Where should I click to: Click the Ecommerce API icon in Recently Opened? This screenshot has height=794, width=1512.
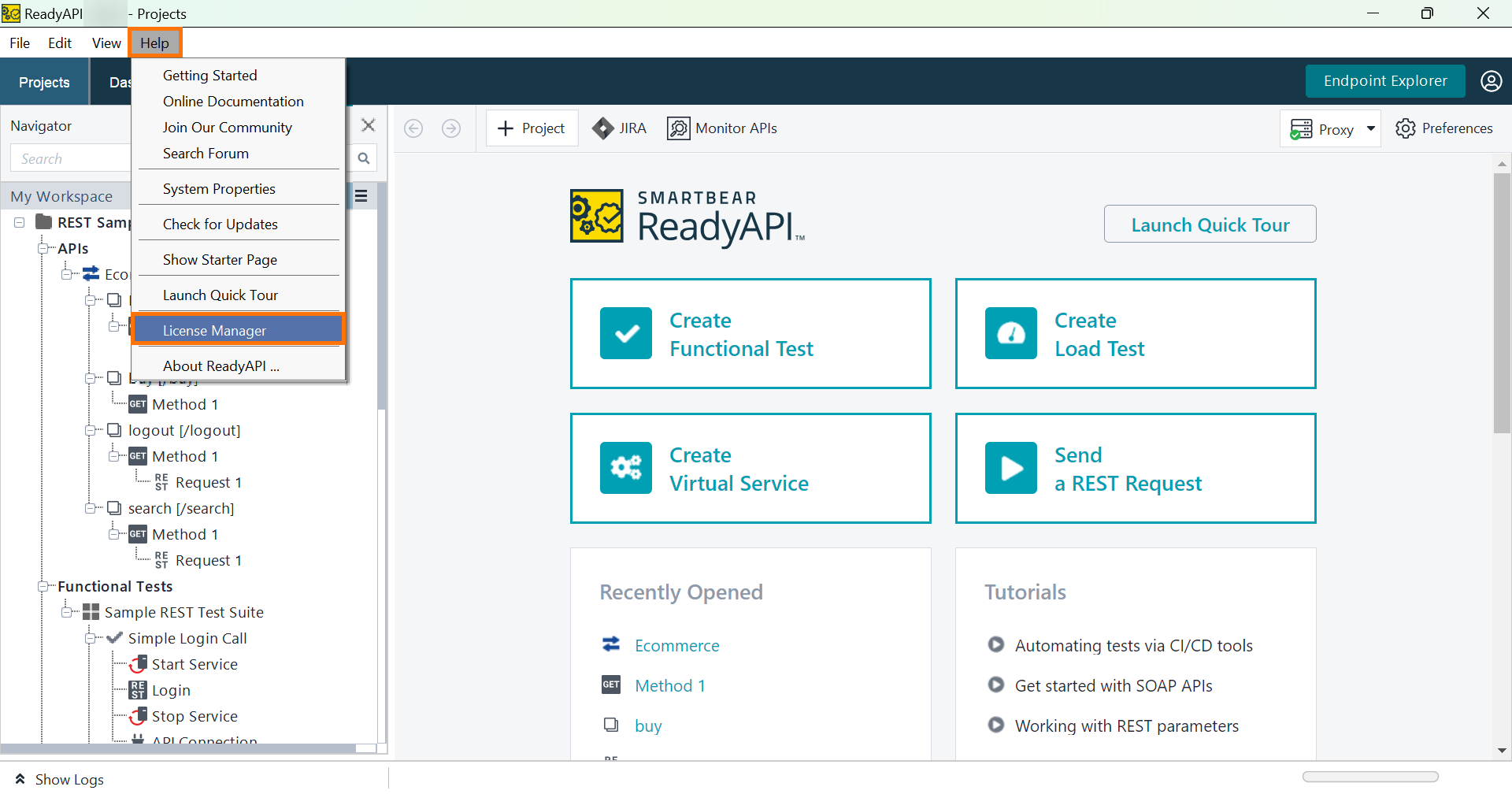click(x=611, y=644)
